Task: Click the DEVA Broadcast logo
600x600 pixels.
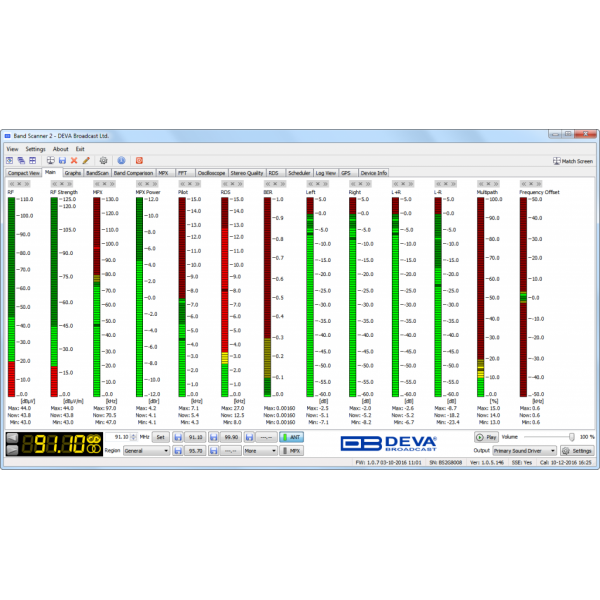Action: tap(389, 444)
